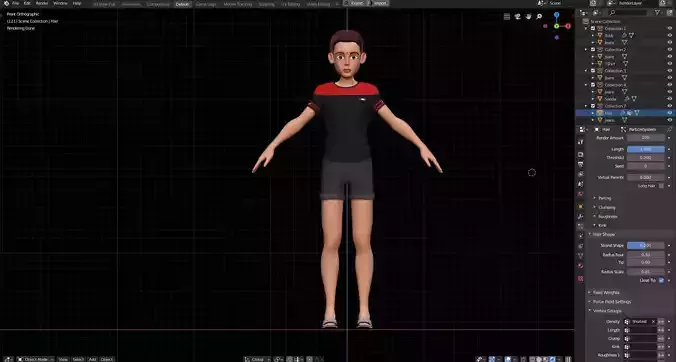Click the modifier wrench icon on Body row
The width and height of the screenshot is (676, 362).
623,35
